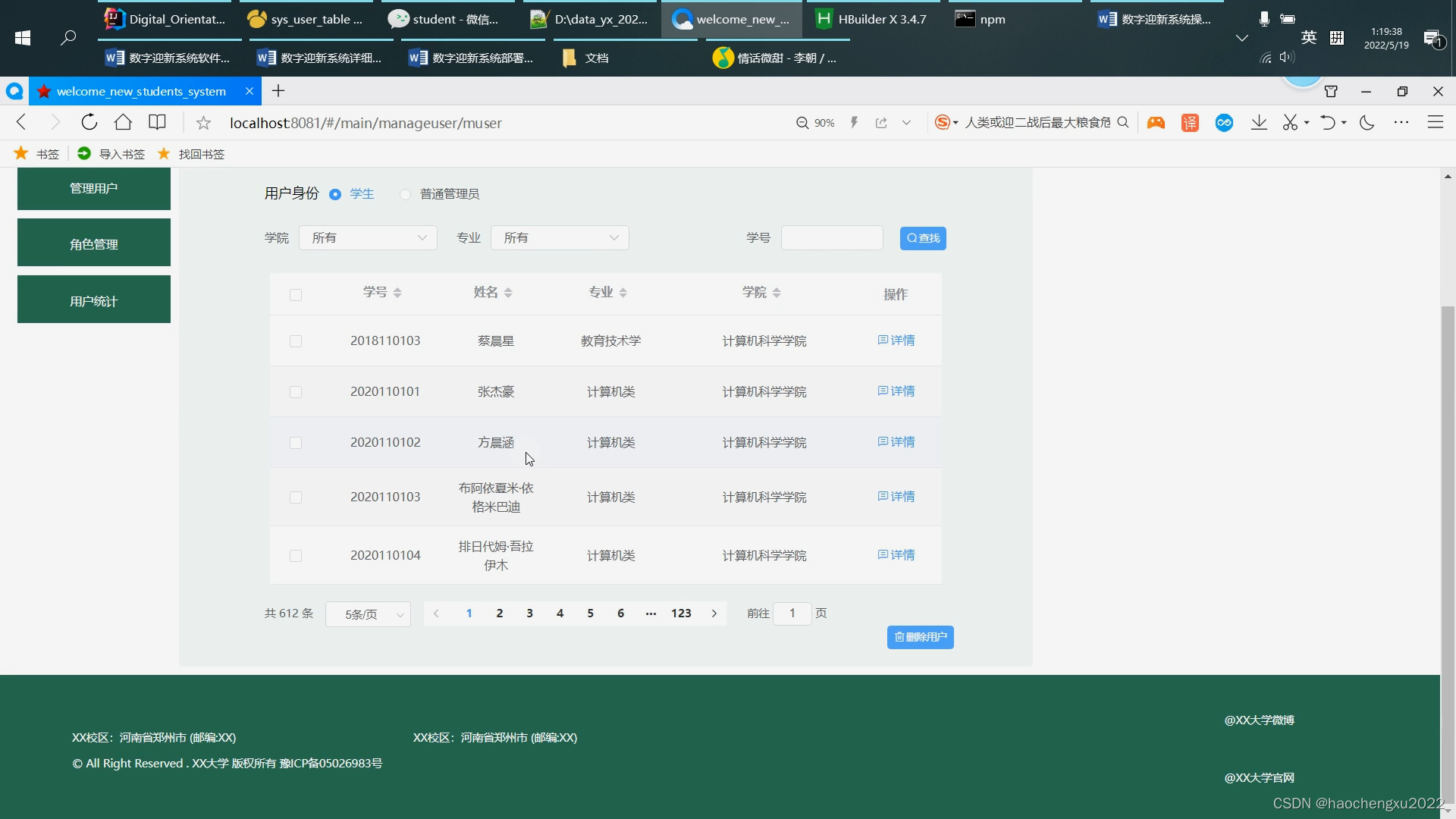
Task: Open the translate extension icon
Action: coord(1190,123)
